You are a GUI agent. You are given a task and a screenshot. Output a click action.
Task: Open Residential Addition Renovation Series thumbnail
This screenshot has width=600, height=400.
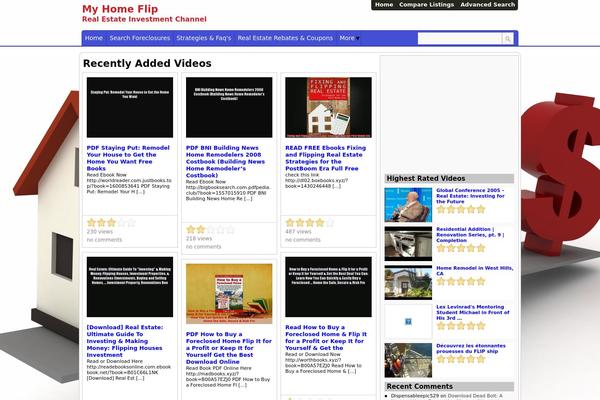pos(408,243)
